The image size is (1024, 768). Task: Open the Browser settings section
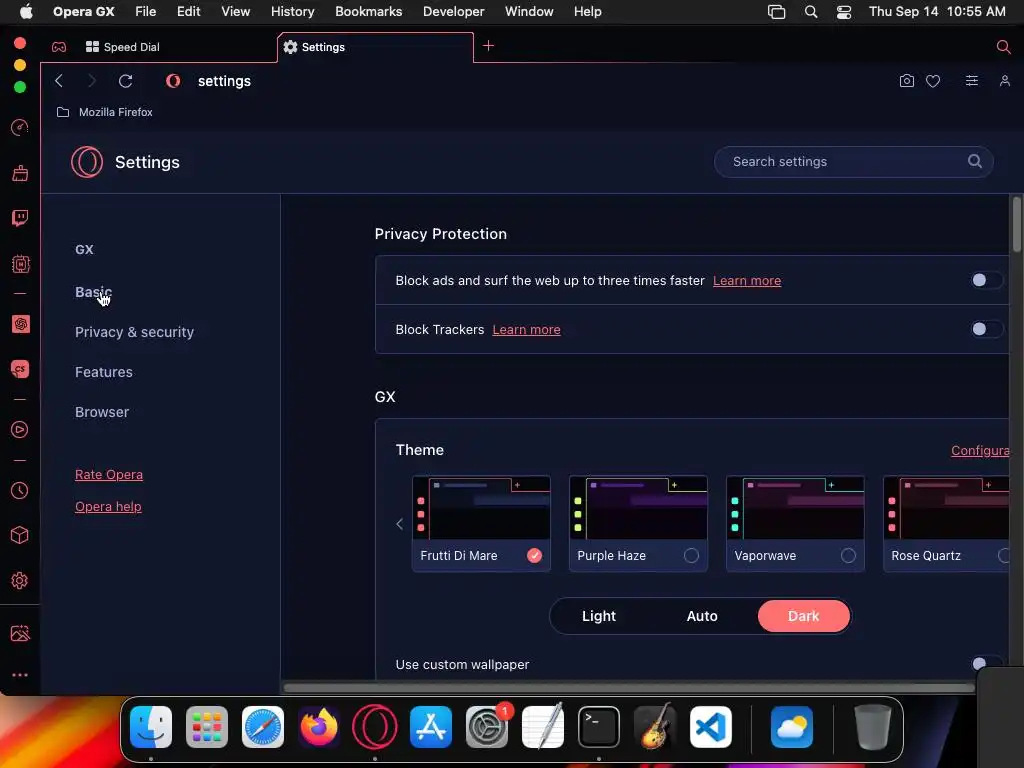pyautogui.click(x=102, y=412)
